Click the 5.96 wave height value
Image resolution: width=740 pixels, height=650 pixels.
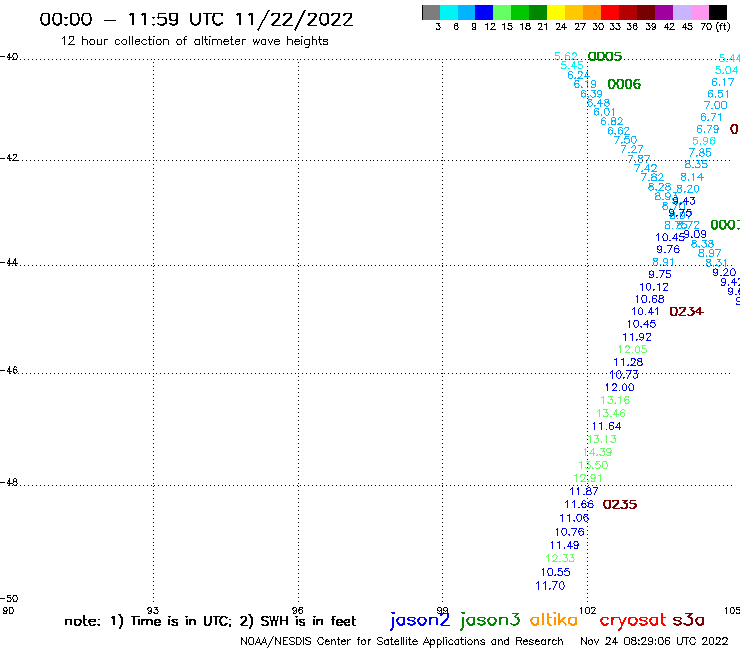tap(704, 141)
